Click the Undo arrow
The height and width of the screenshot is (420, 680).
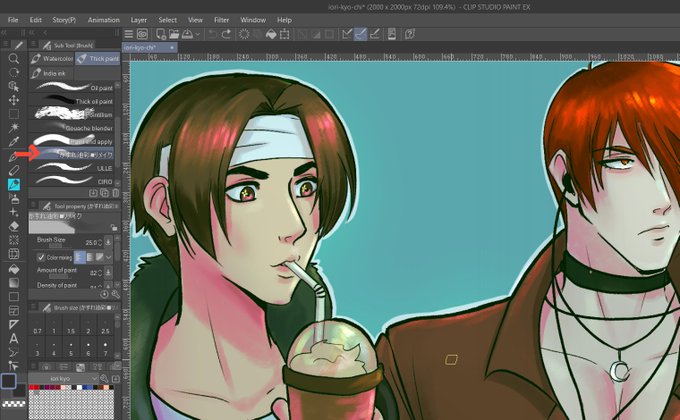[212, 34]
